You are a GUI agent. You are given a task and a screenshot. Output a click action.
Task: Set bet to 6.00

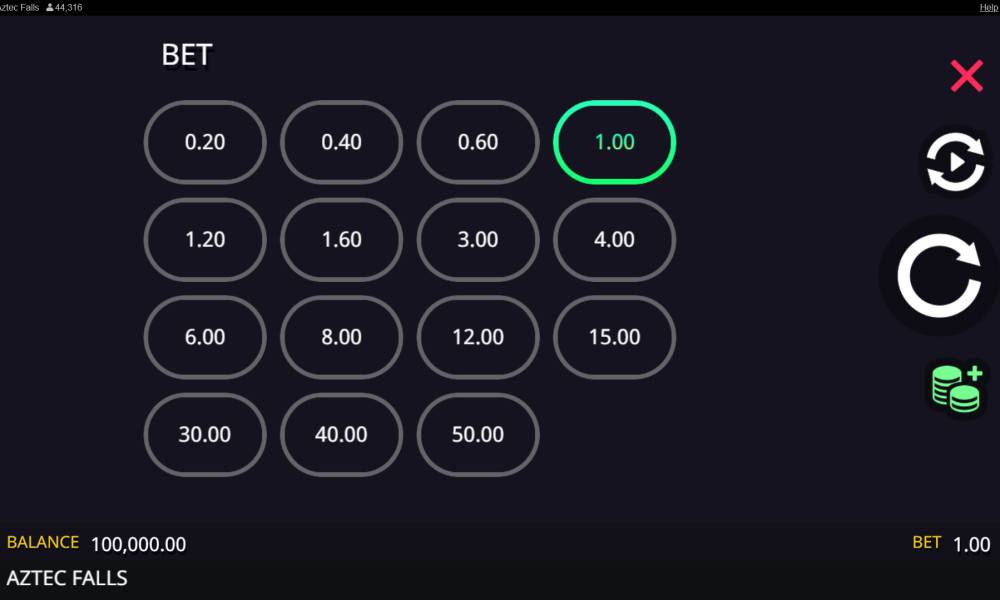pyautogui.click(x=205, y=337)
